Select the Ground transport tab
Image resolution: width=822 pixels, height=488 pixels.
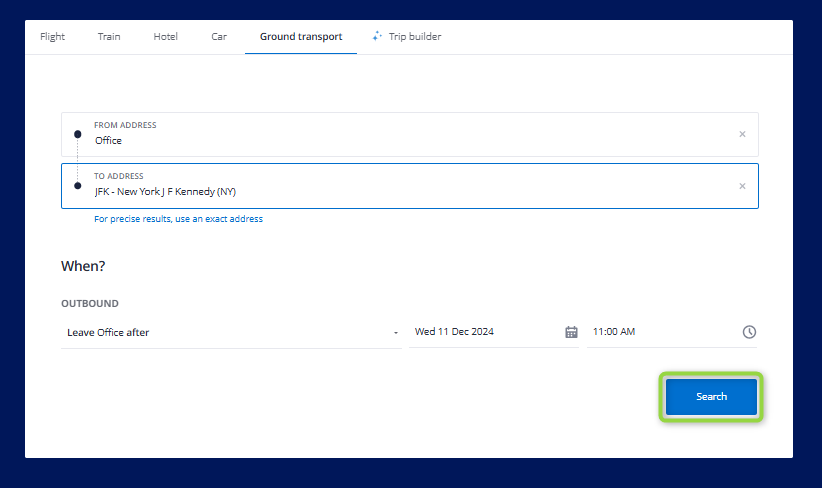point(301,37)
